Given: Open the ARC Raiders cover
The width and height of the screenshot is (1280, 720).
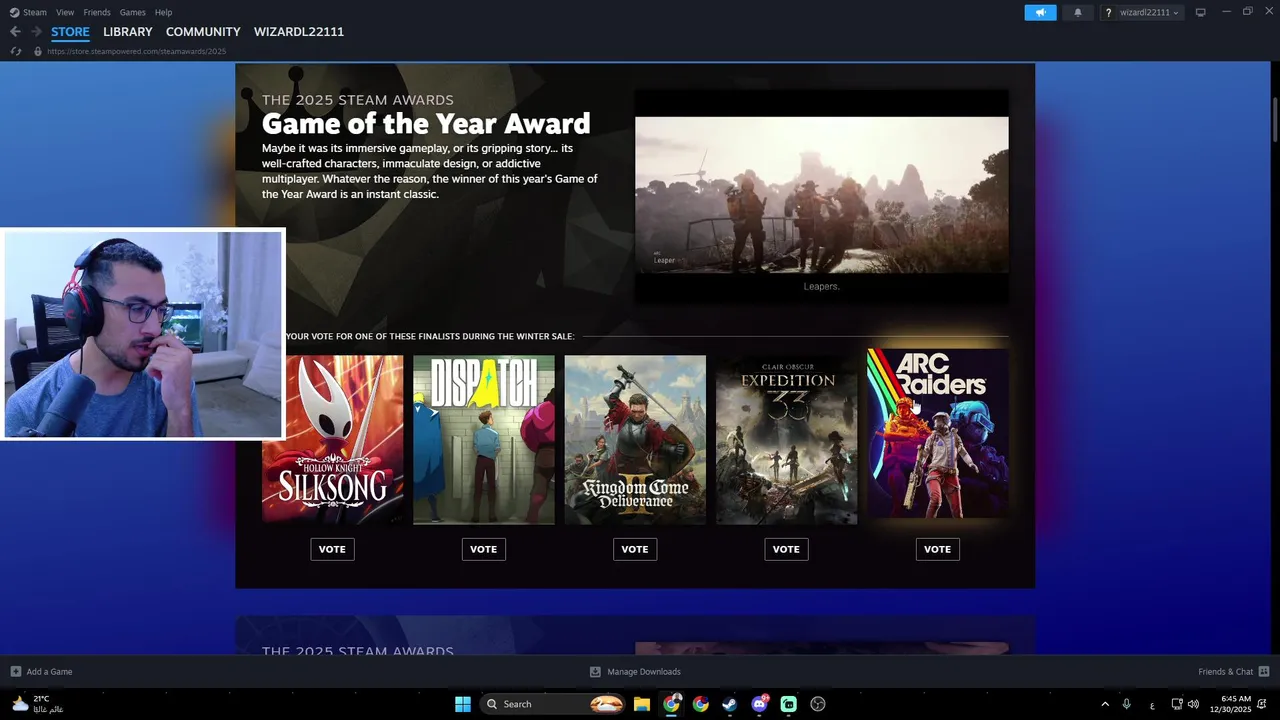Looking at the screenshot, I should point(938,433).
